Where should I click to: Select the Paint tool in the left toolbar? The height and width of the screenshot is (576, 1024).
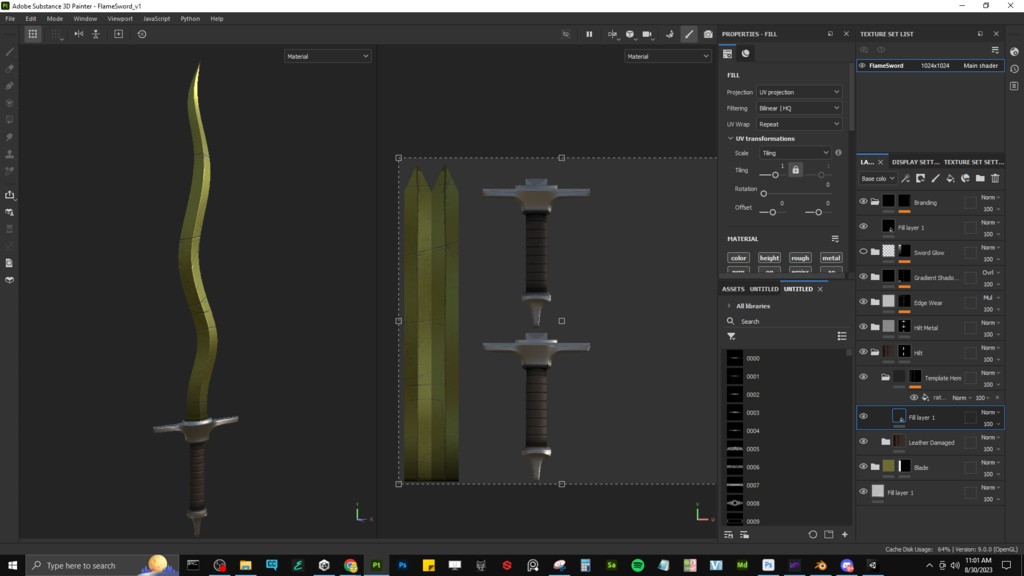pyautogui.click(x=11, y=52)
